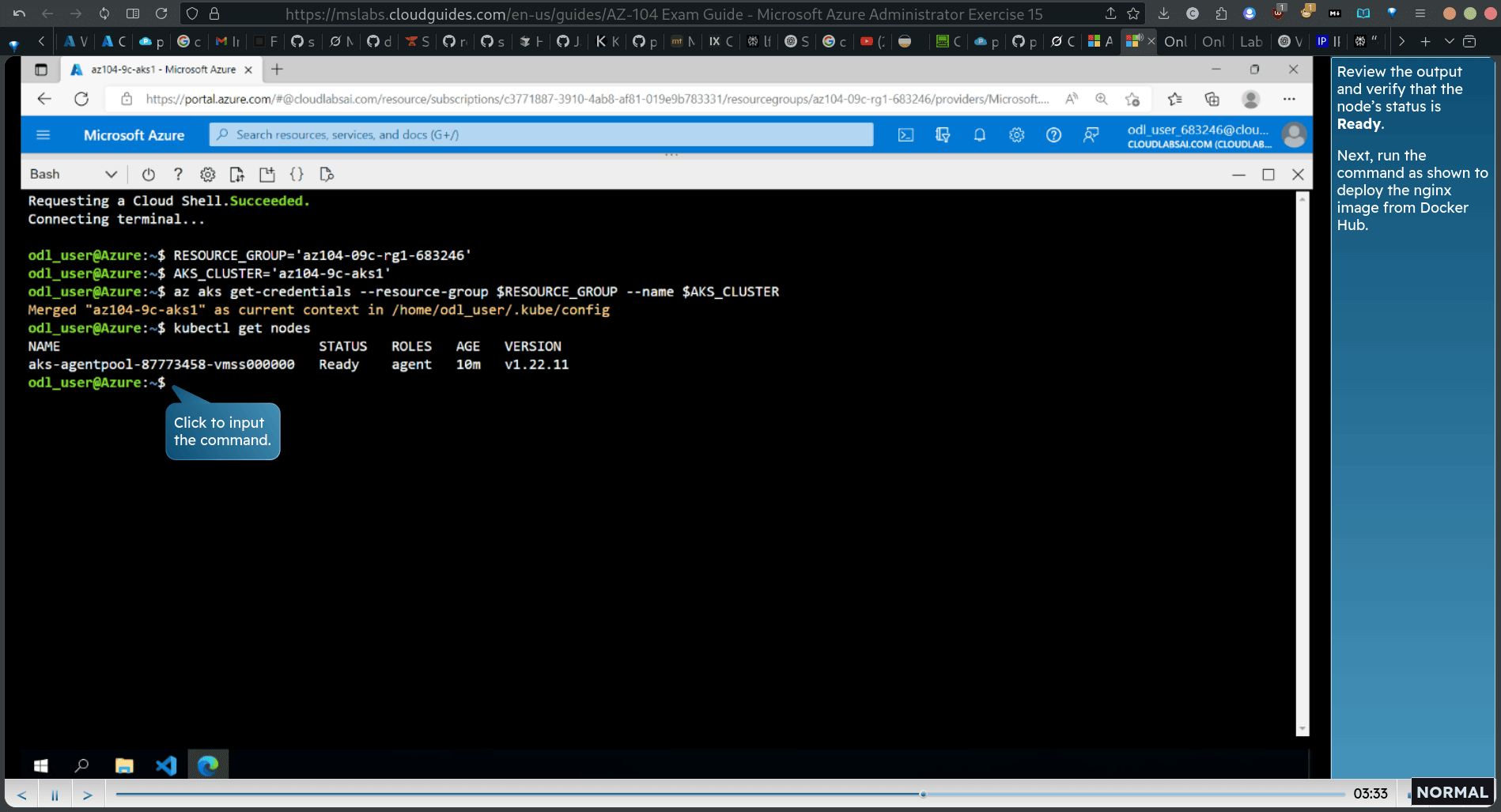Click the outer browser URL bar
The image size is (1501, 812).
(664, 14)
